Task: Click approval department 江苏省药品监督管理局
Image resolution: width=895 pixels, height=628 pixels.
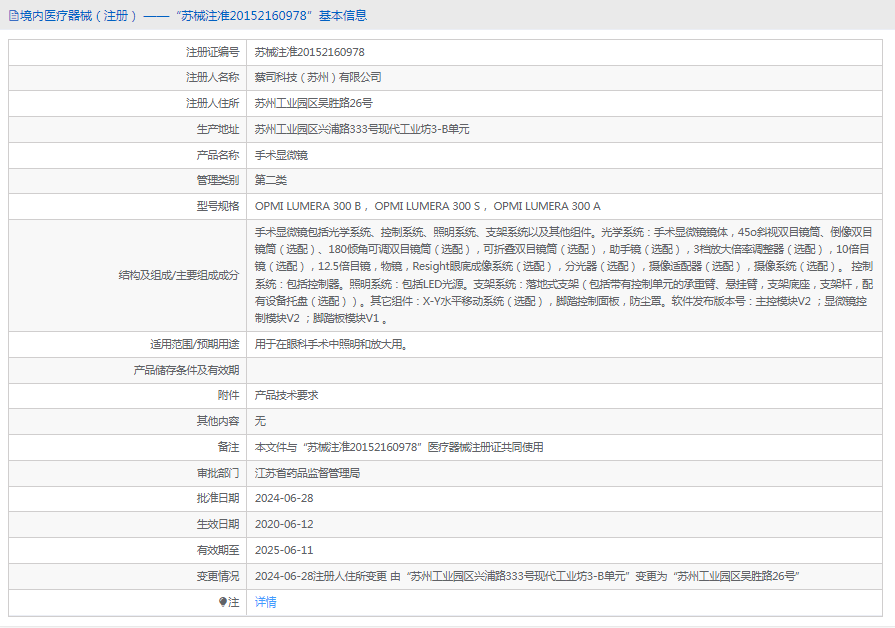Action: (307, 473)
